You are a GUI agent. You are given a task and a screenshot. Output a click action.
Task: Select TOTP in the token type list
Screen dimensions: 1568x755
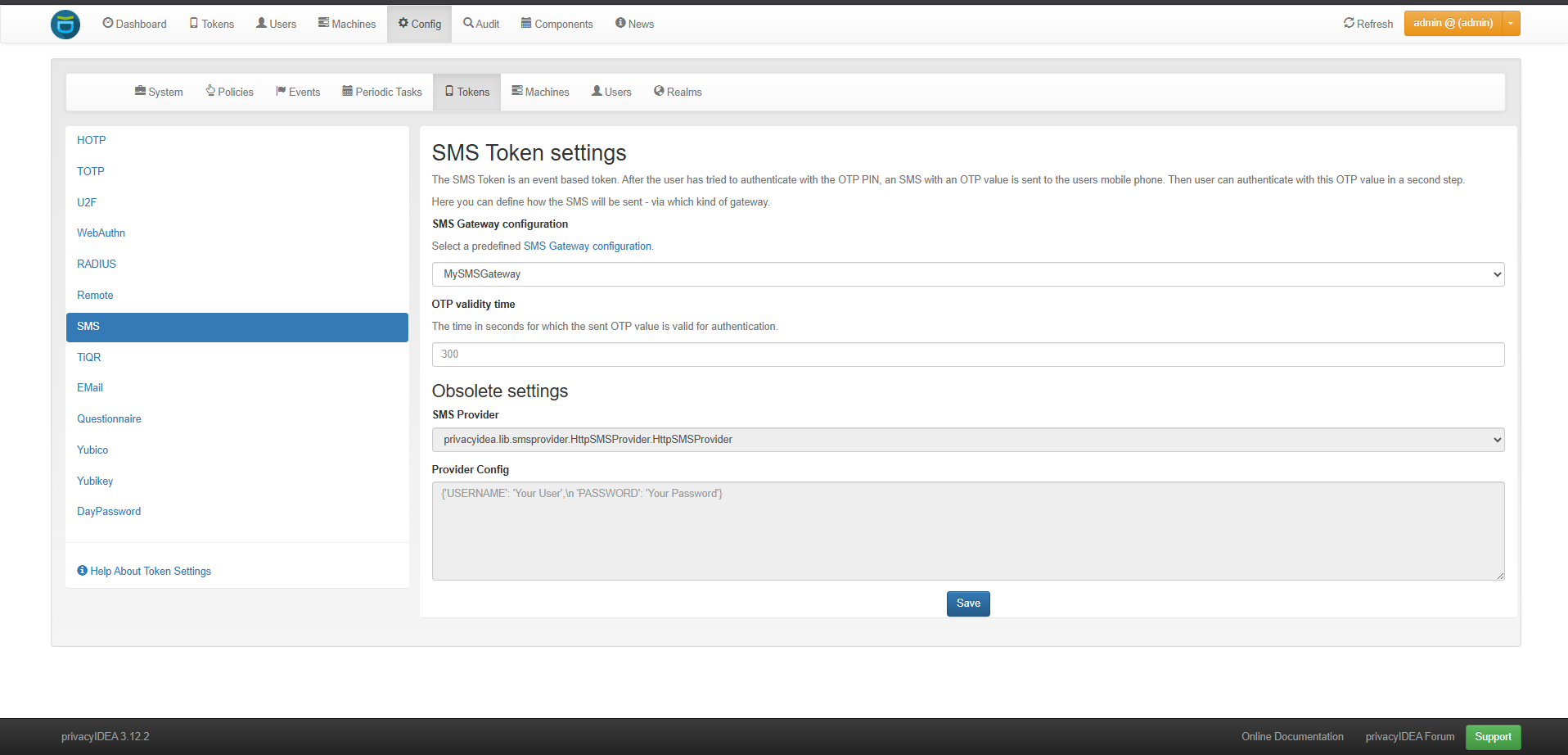coord(91,171)
